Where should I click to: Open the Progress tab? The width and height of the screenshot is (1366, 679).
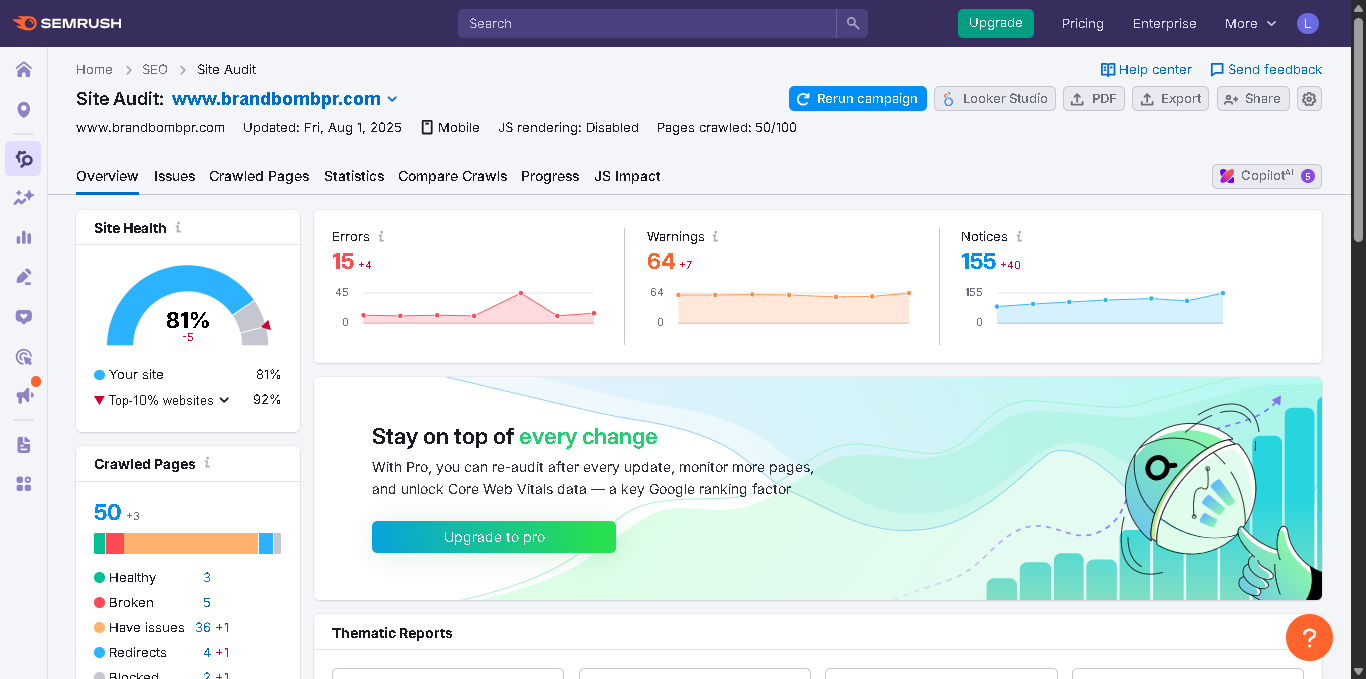[550, 176]
